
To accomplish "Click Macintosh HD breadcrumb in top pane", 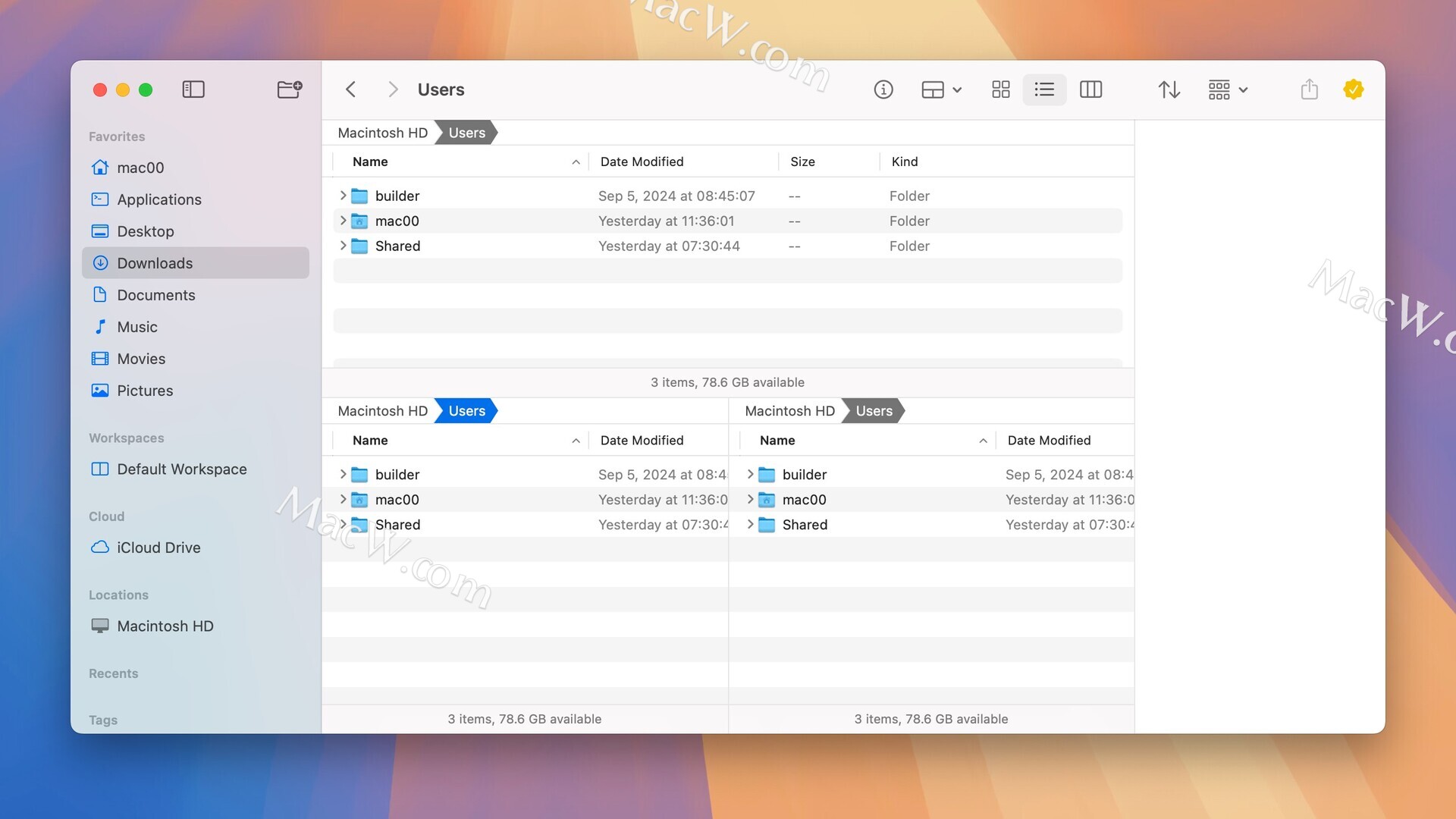I will coord(382,133).
